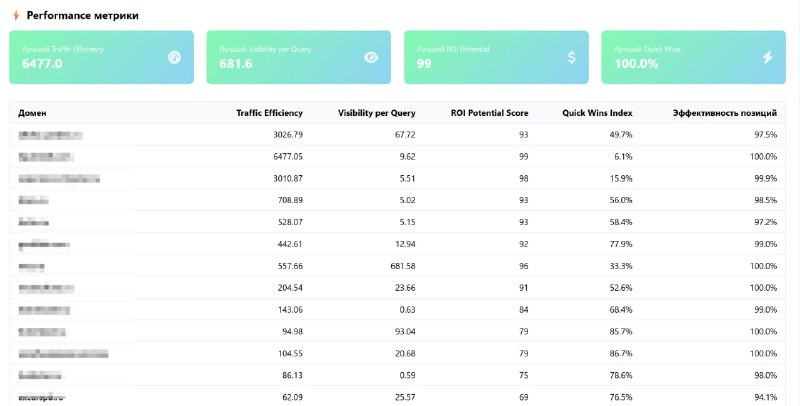The image size is (800, 406).
Task: Click the bolt icon in Quick Wins card
Action: pyautogui.click(x=767, y=57)
